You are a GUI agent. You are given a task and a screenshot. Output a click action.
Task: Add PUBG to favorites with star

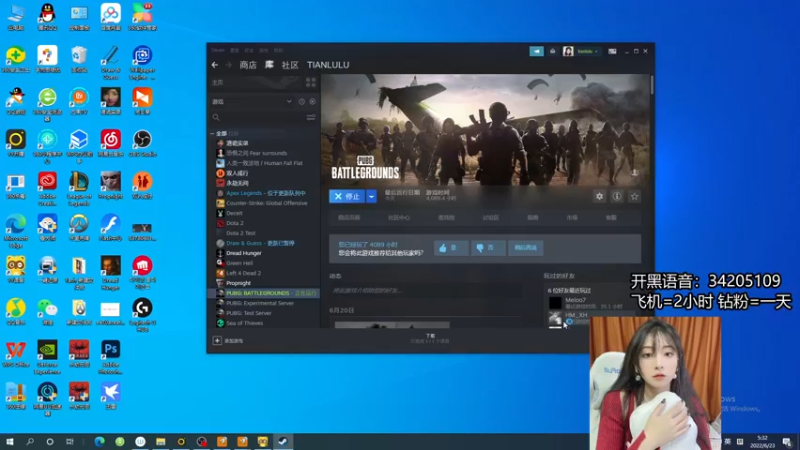pyautogui.click(x=634, y=196)
